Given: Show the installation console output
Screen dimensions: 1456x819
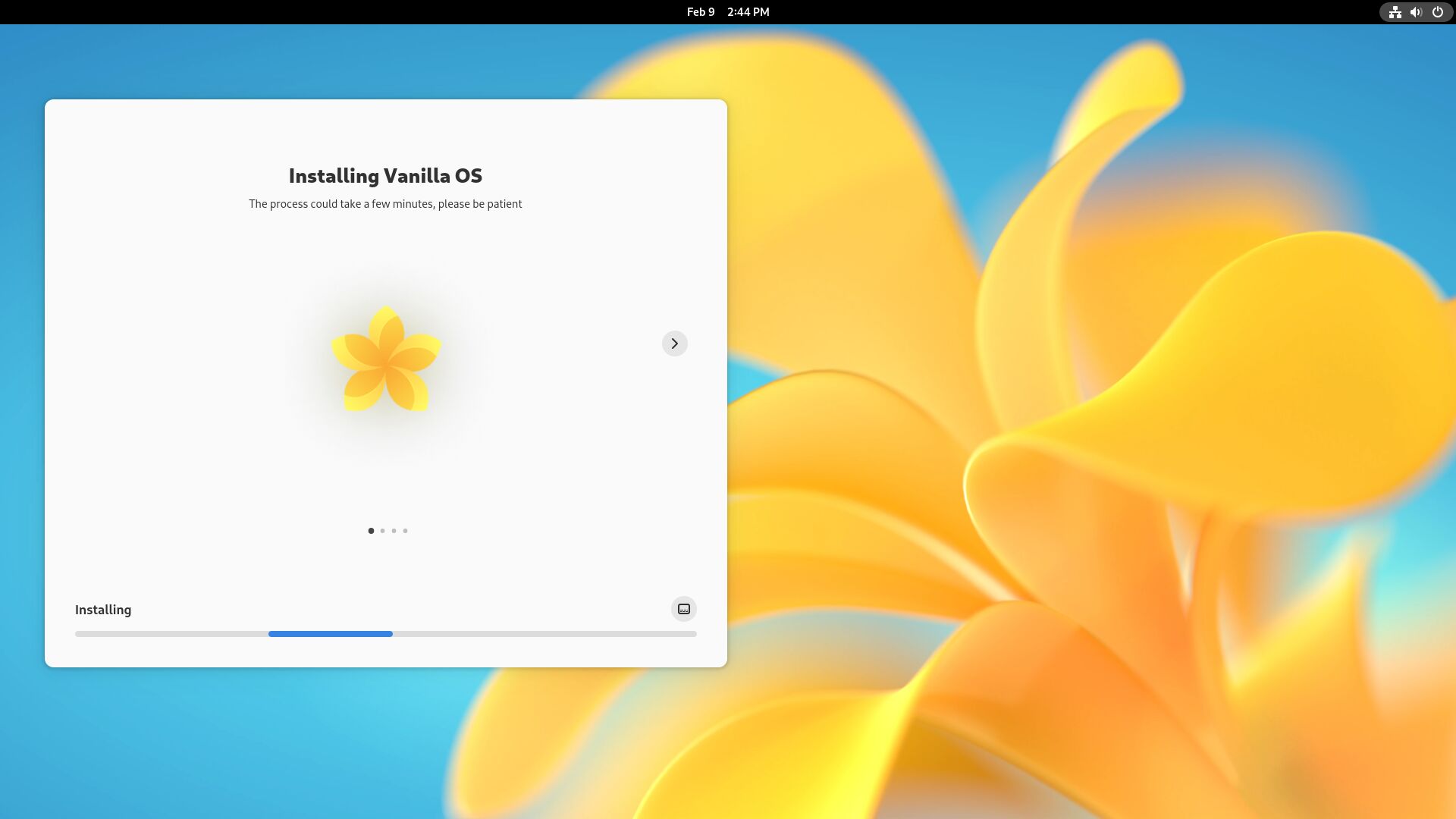Looking at the screenshot, I should click(683, 609).
